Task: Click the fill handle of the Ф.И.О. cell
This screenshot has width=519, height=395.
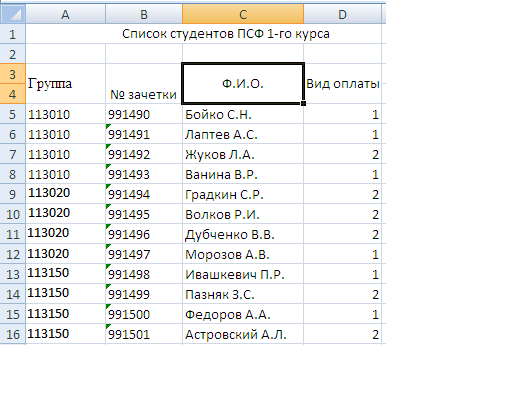Action: pyautogui.click(x=303, y=103)
